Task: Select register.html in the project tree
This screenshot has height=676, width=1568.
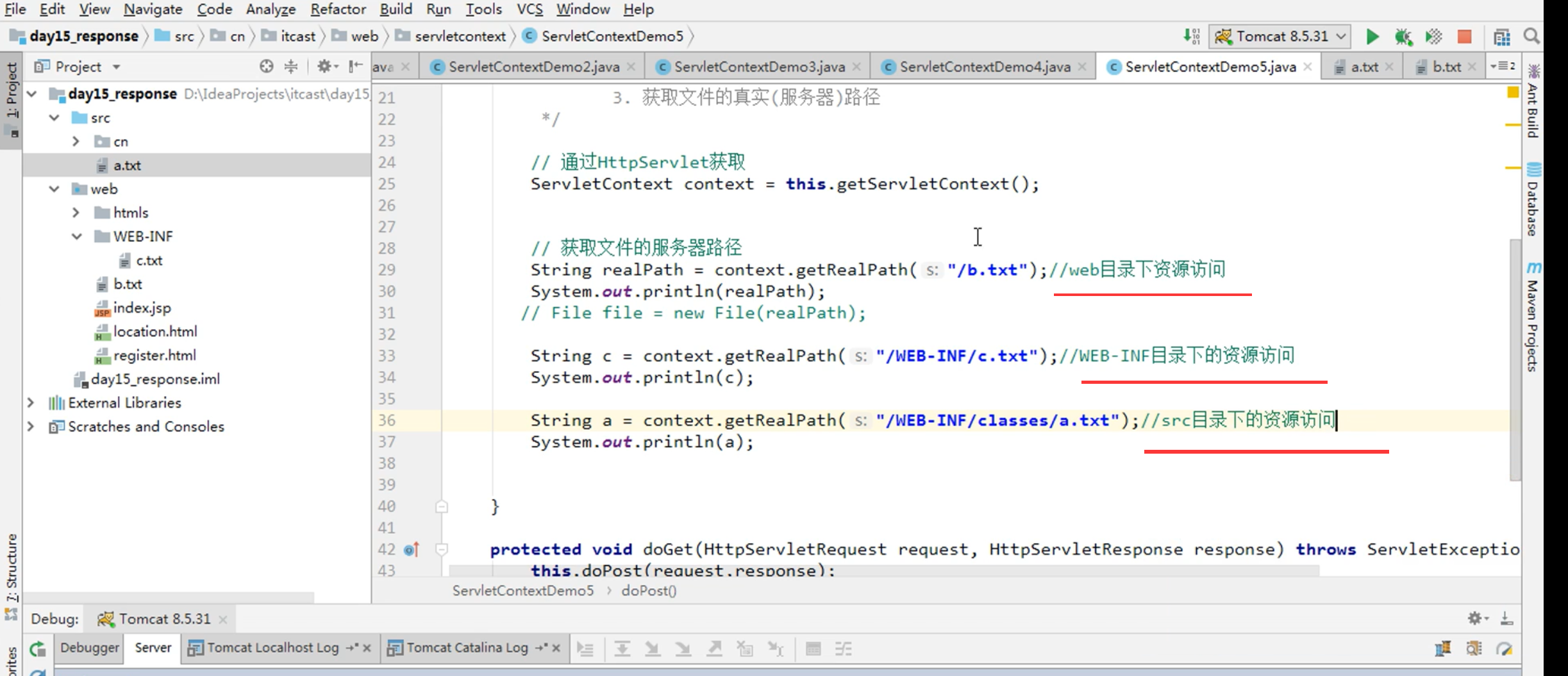Action: tap(154, 356)
